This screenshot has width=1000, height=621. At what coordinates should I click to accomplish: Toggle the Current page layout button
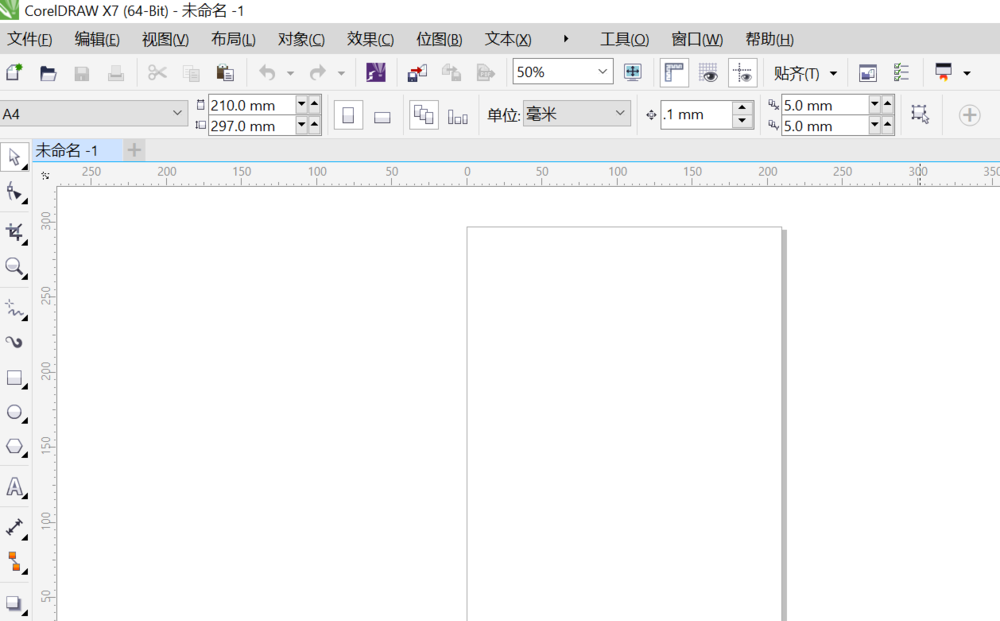click(457, 117)
